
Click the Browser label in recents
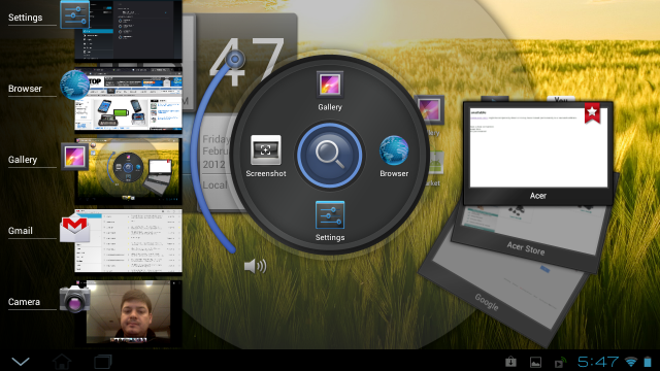click(25, 89)
